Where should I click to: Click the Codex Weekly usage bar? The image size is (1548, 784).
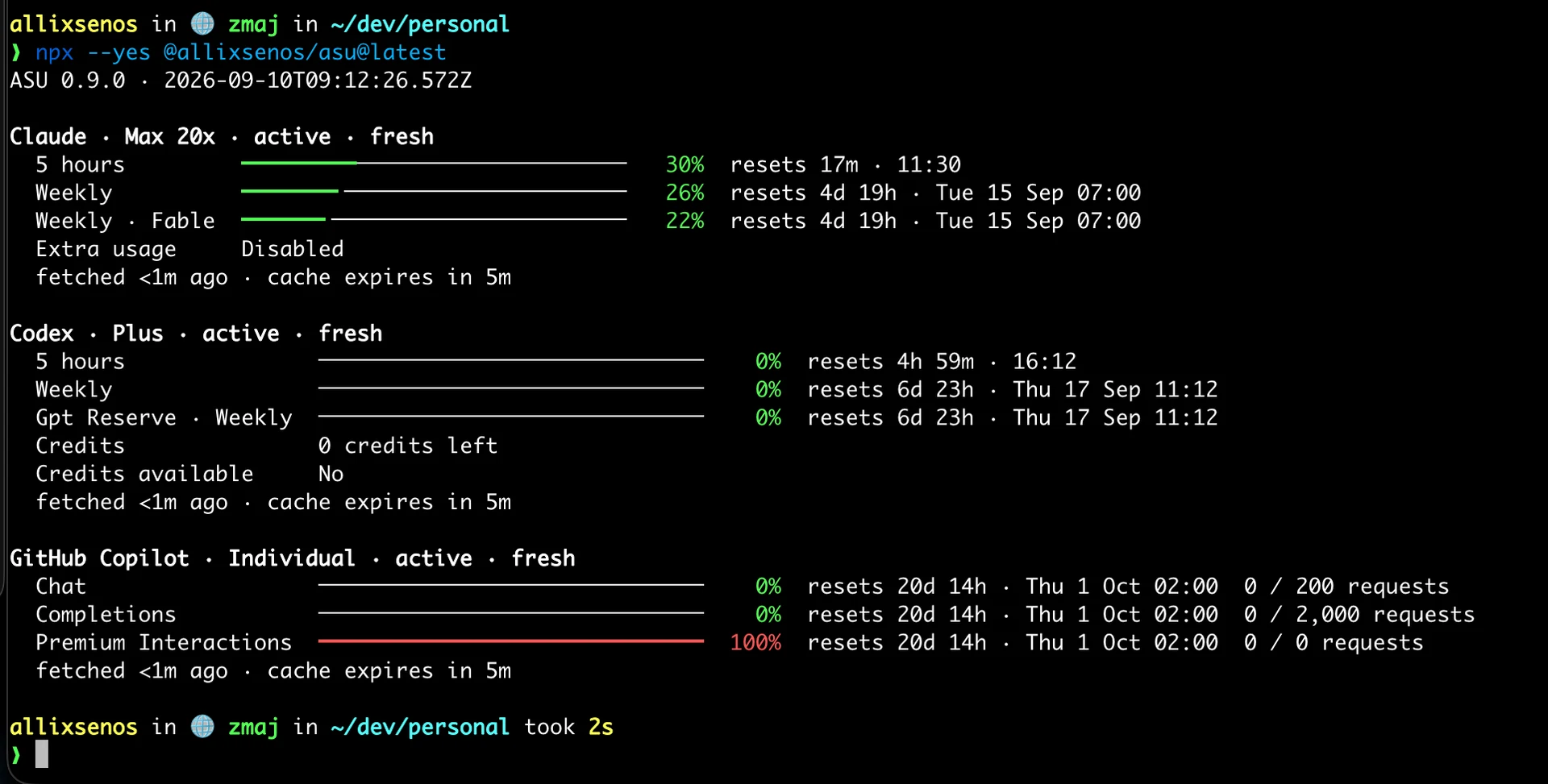pos(511,388)
